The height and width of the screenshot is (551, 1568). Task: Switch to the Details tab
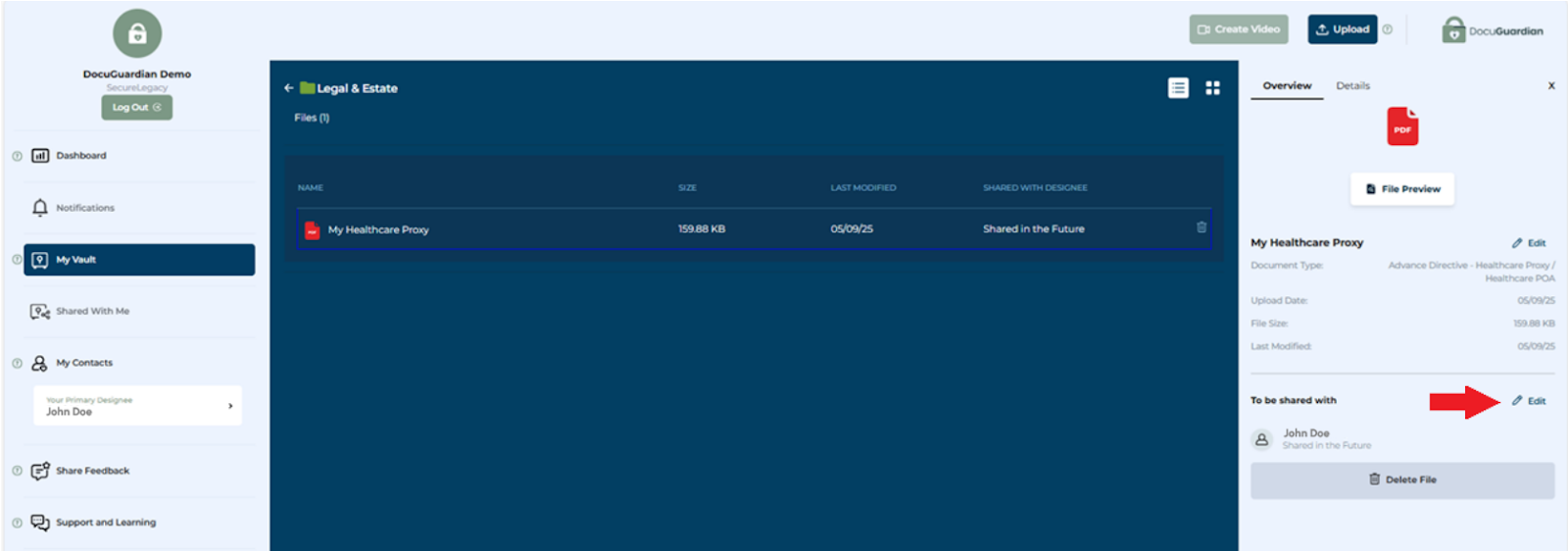pyautogui.click(x=1352, y=86)
